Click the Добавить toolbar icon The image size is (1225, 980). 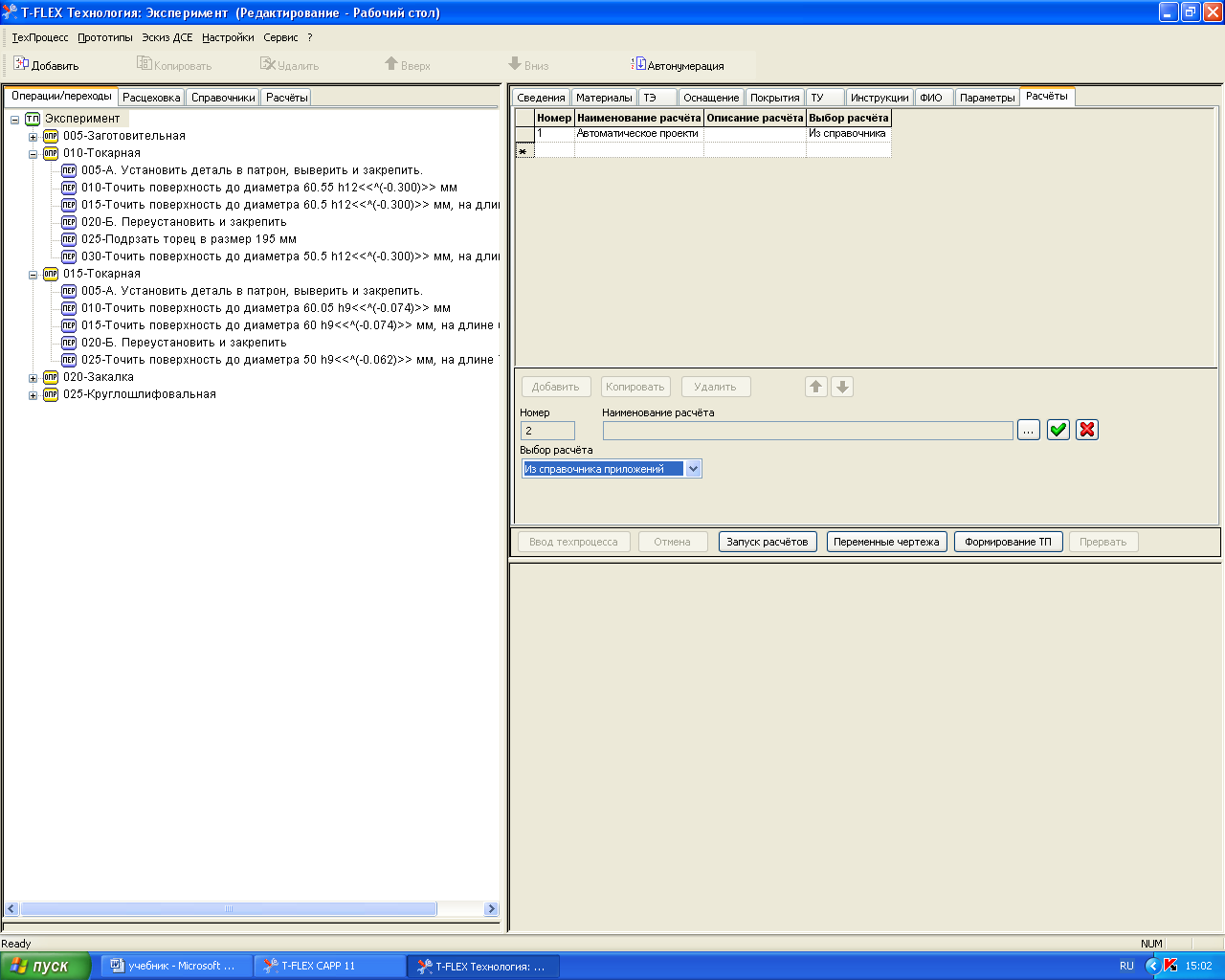tap(21, 64)
